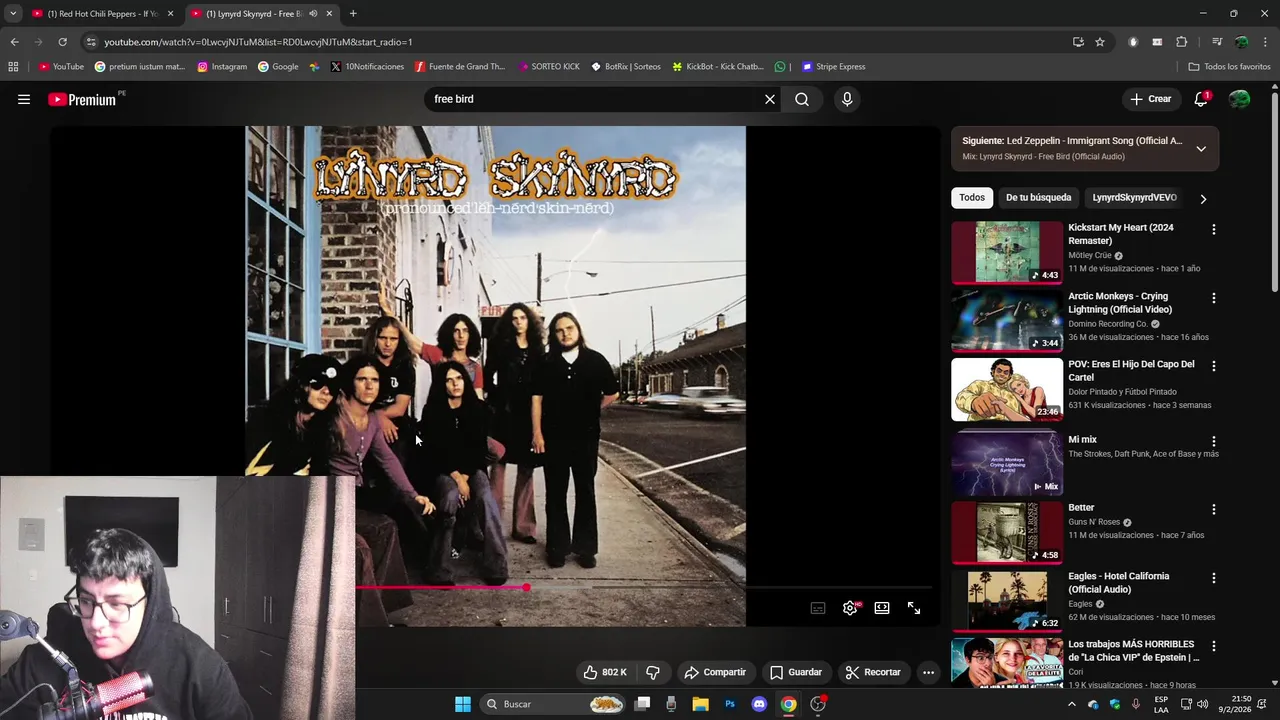Open the bookmarks bar apps grid icon

click(x=13, y=67)
